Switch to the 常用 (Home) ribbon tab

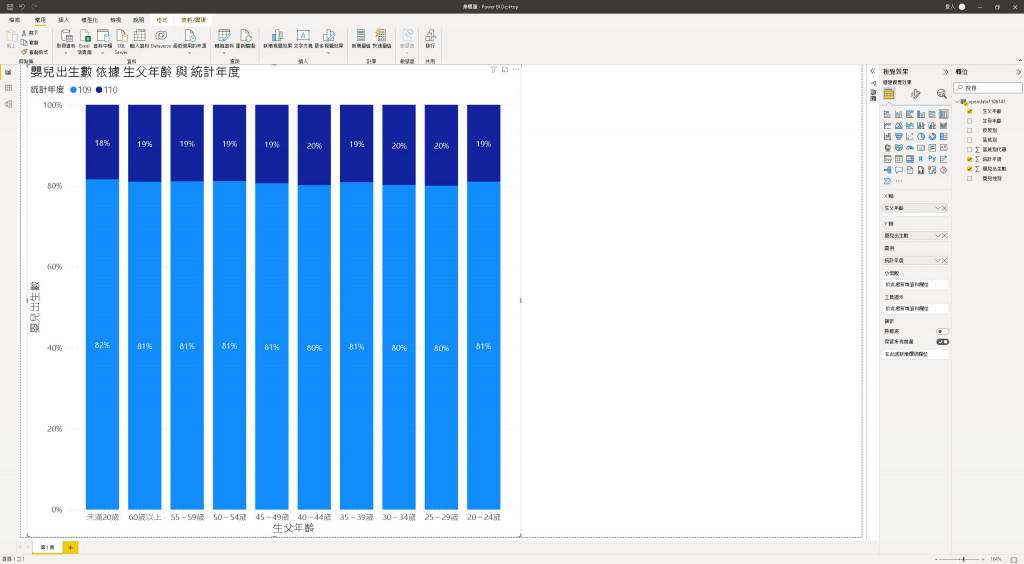click(40, 20)
